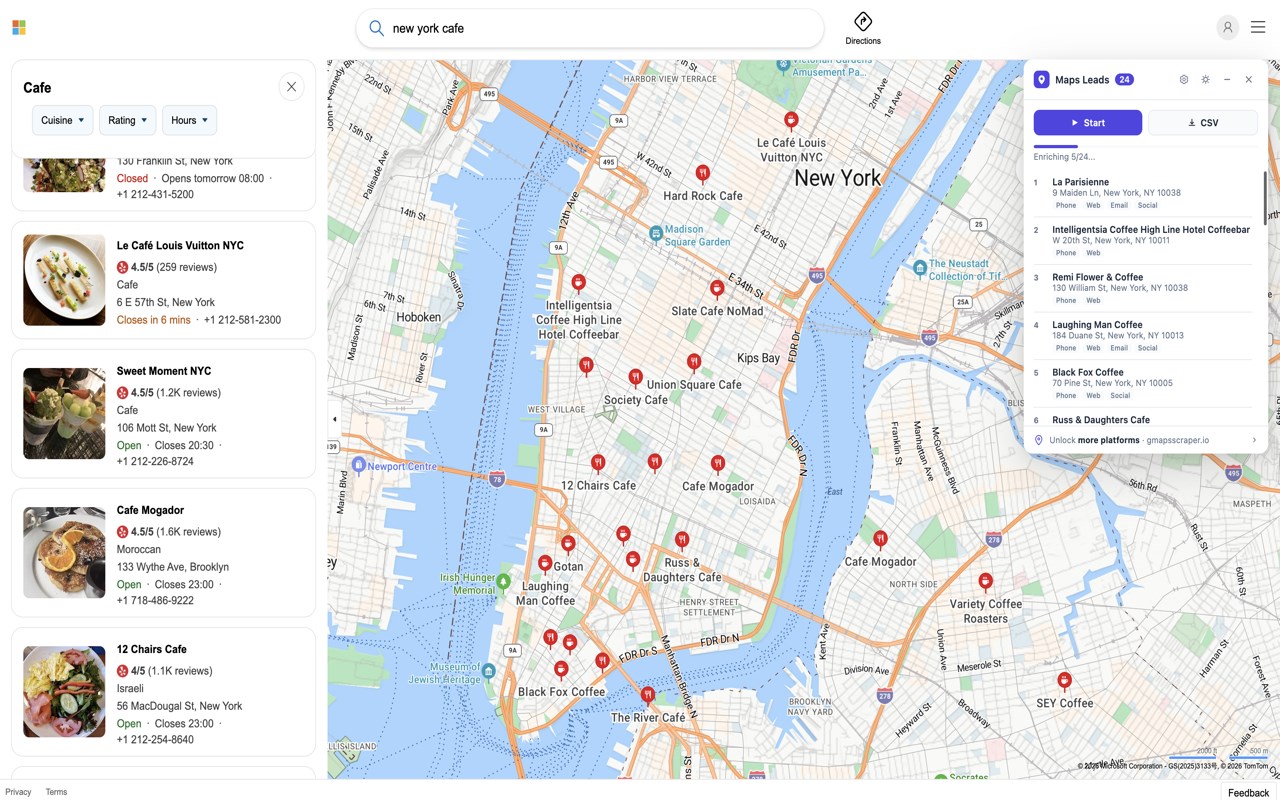Select the 12 Chairs Cafe map pin
The height and width of the screenshot is (800, 1280).
598,464
